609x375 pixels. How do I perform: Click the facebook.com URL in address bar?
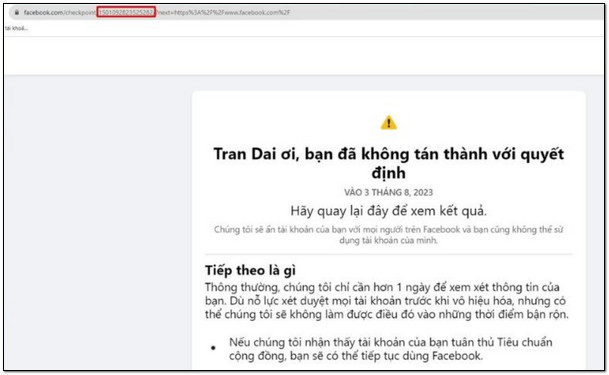point(157,12)
